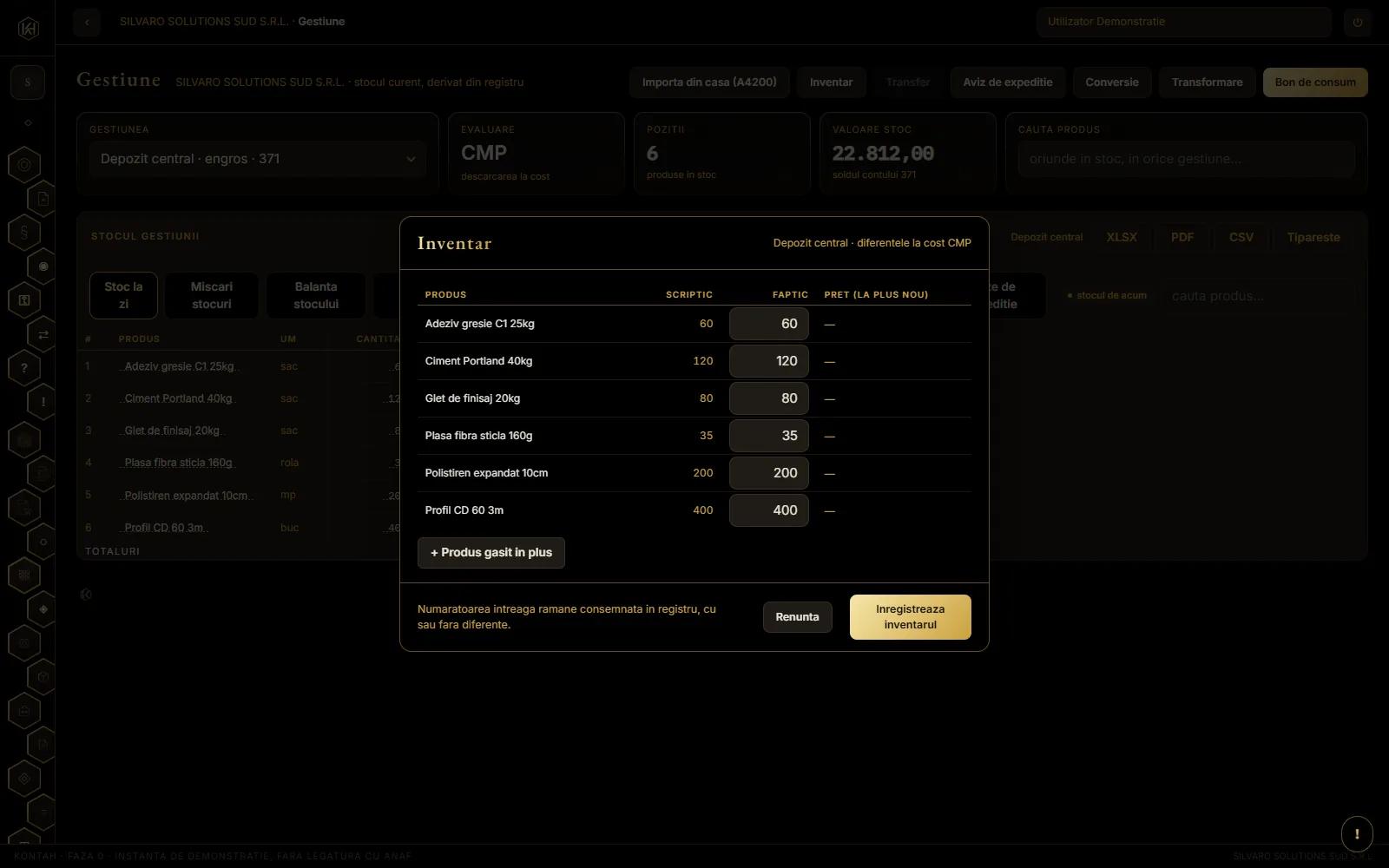Viewport: 1389px width, 868px height.
Task: Click the Kontah hexagon logo icon
Action: 28,29
